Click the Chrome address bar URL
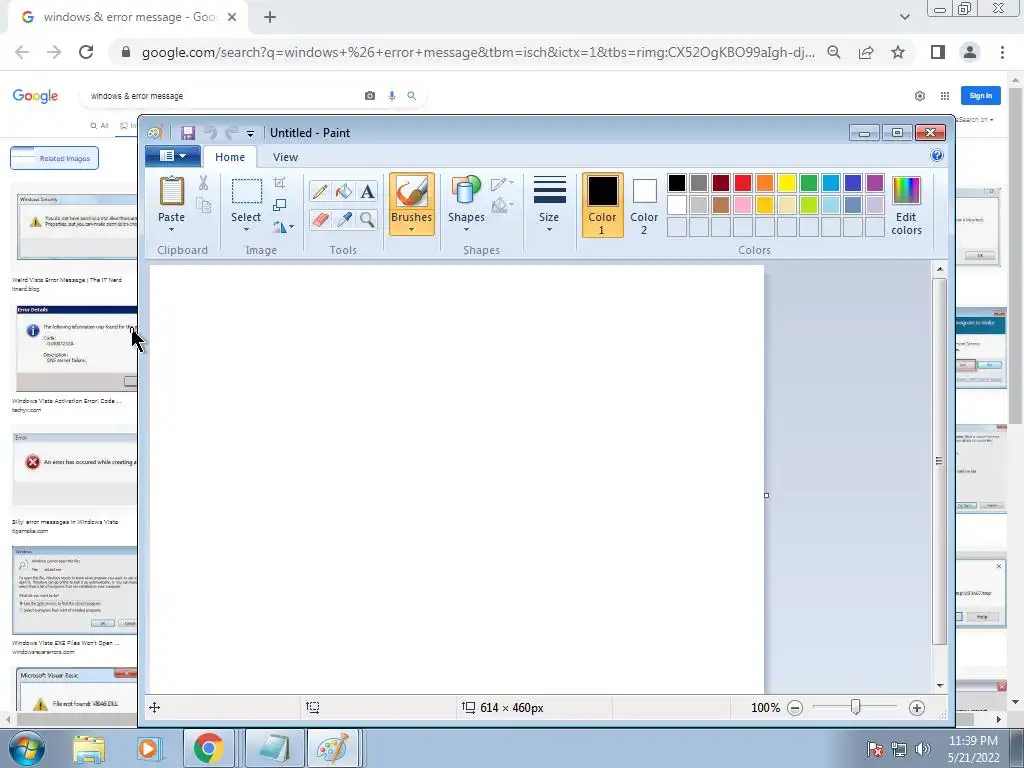This screenshot has height=768, width=1024. 478,53
